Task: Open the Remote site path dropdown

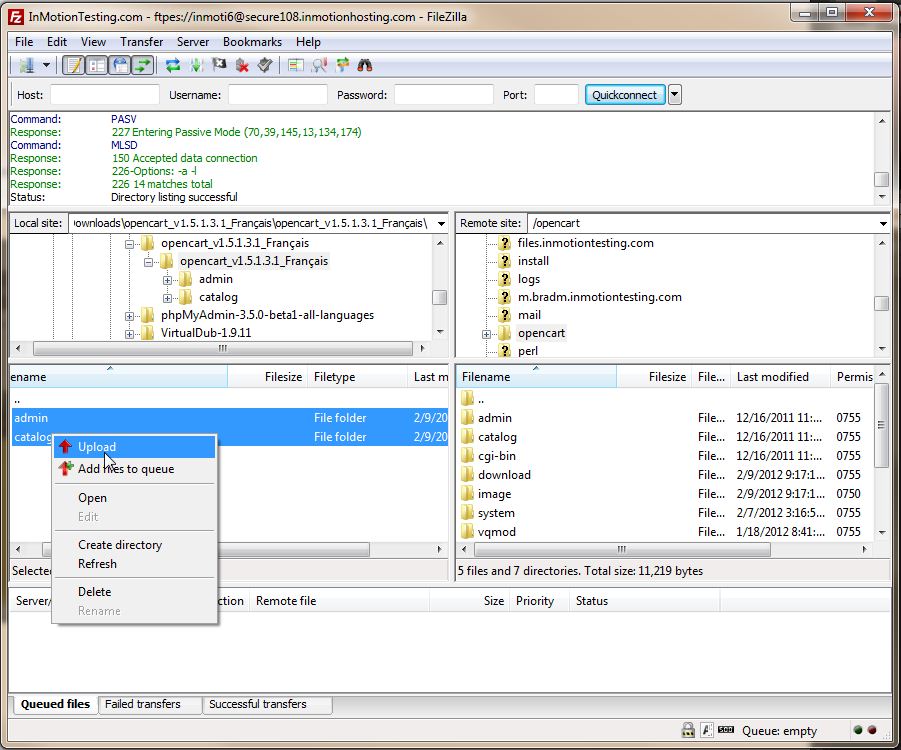Action: point(883,224)
